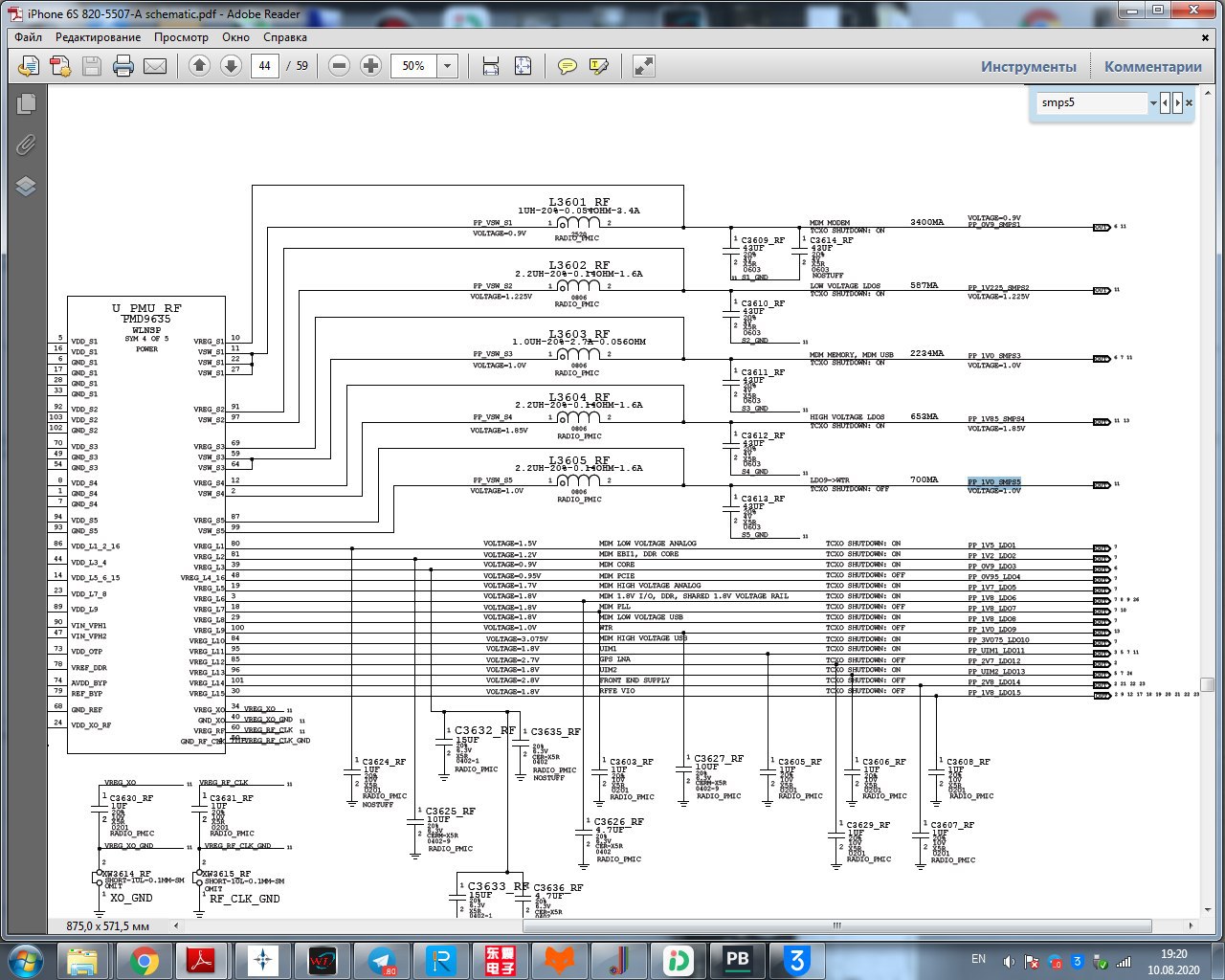The height and width of the screenshot is (980, 1225).
Task: Open the Справка menu
Action: (285, 37)
